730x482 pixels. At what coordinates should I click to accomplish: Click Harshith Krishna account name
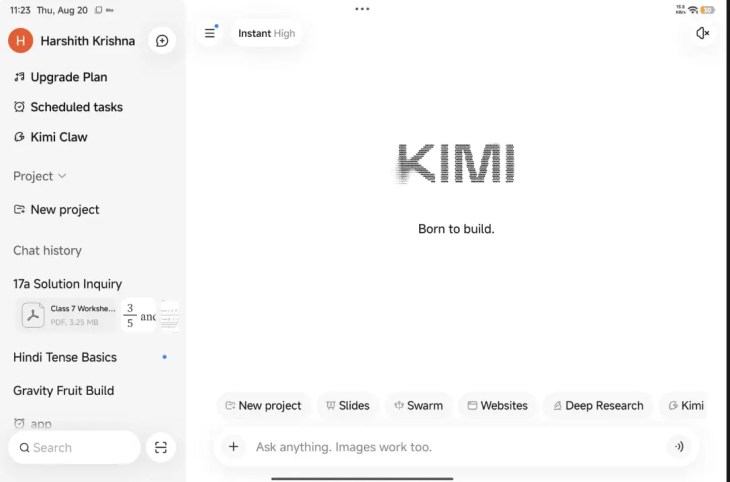[88, 41]
